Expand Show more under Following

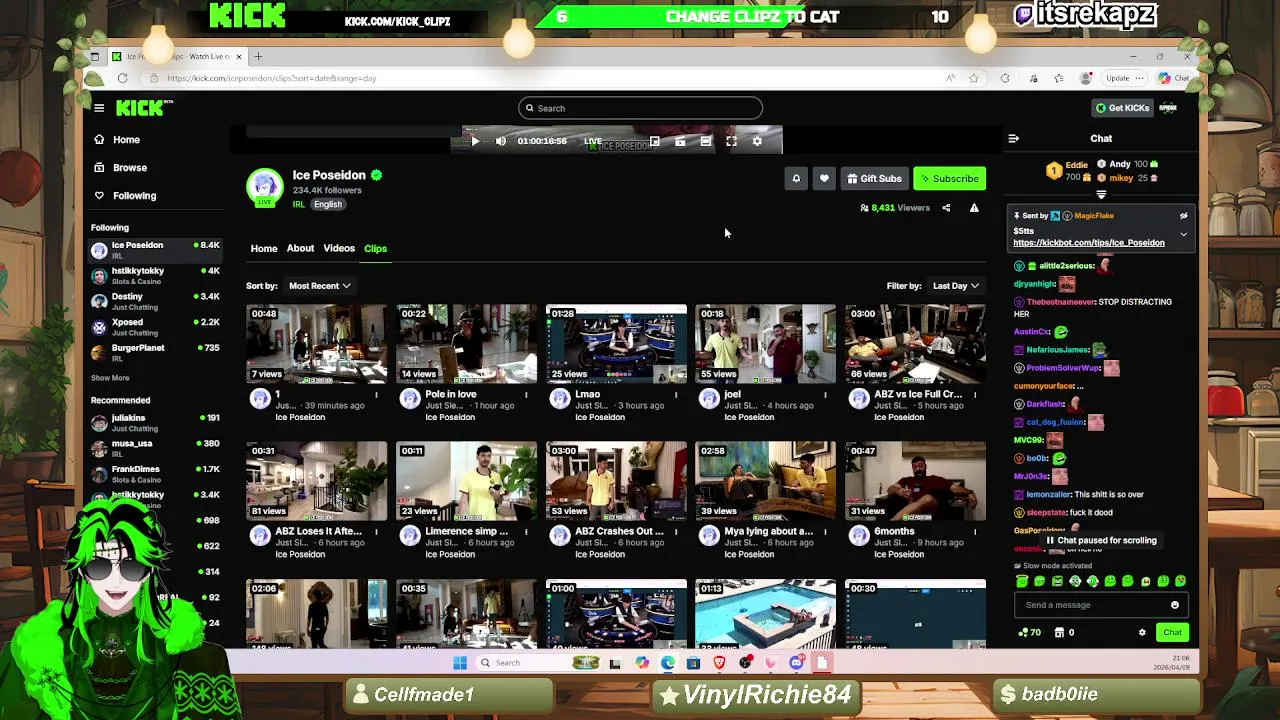(110, 378)
